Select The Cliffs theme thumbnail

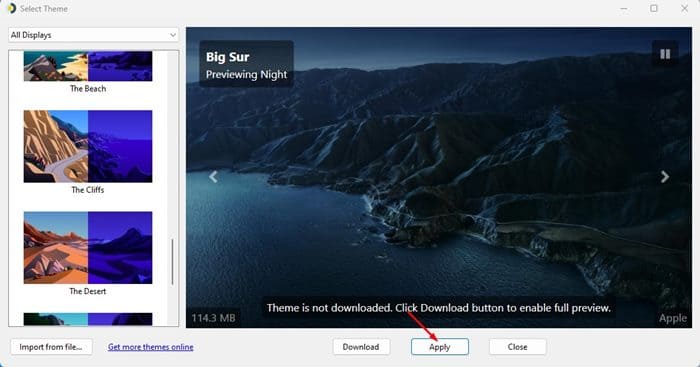point(88,146)
